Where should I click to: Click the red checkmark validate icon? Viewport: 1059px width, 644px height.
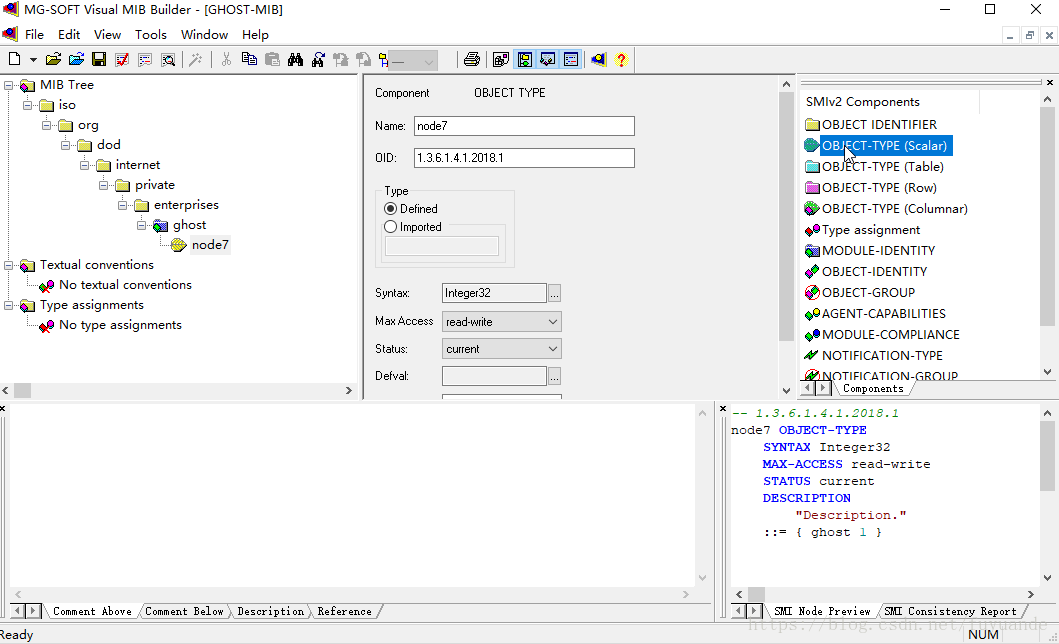[x=122, y=59]
